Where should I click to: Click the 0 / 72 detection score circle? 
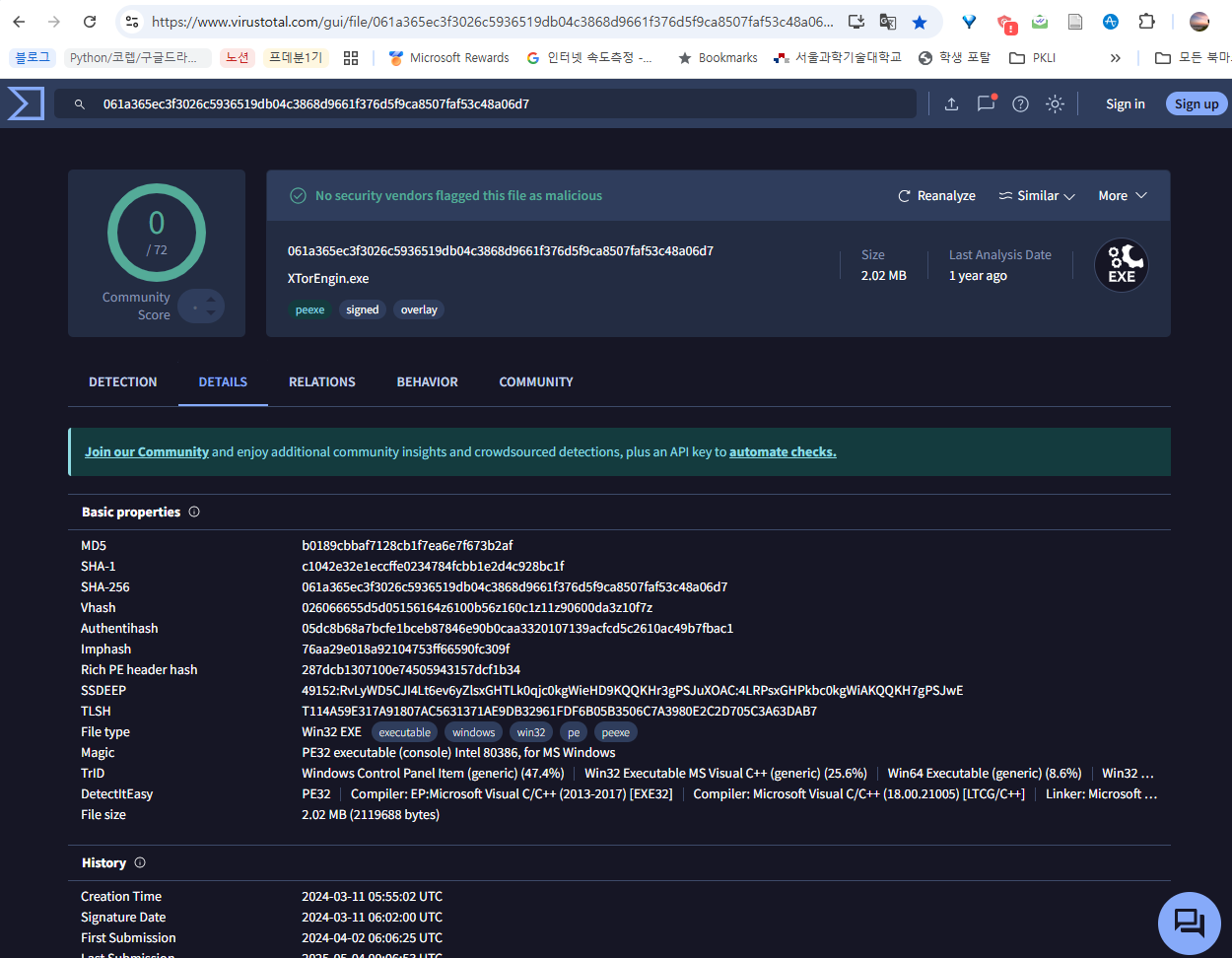click(x=157, y=234)
